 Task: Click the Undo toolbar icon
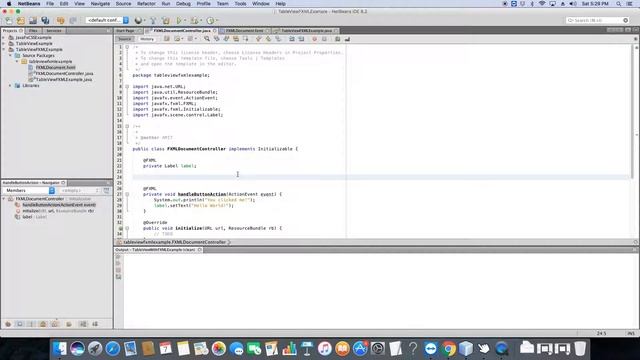tap(61, 20)
